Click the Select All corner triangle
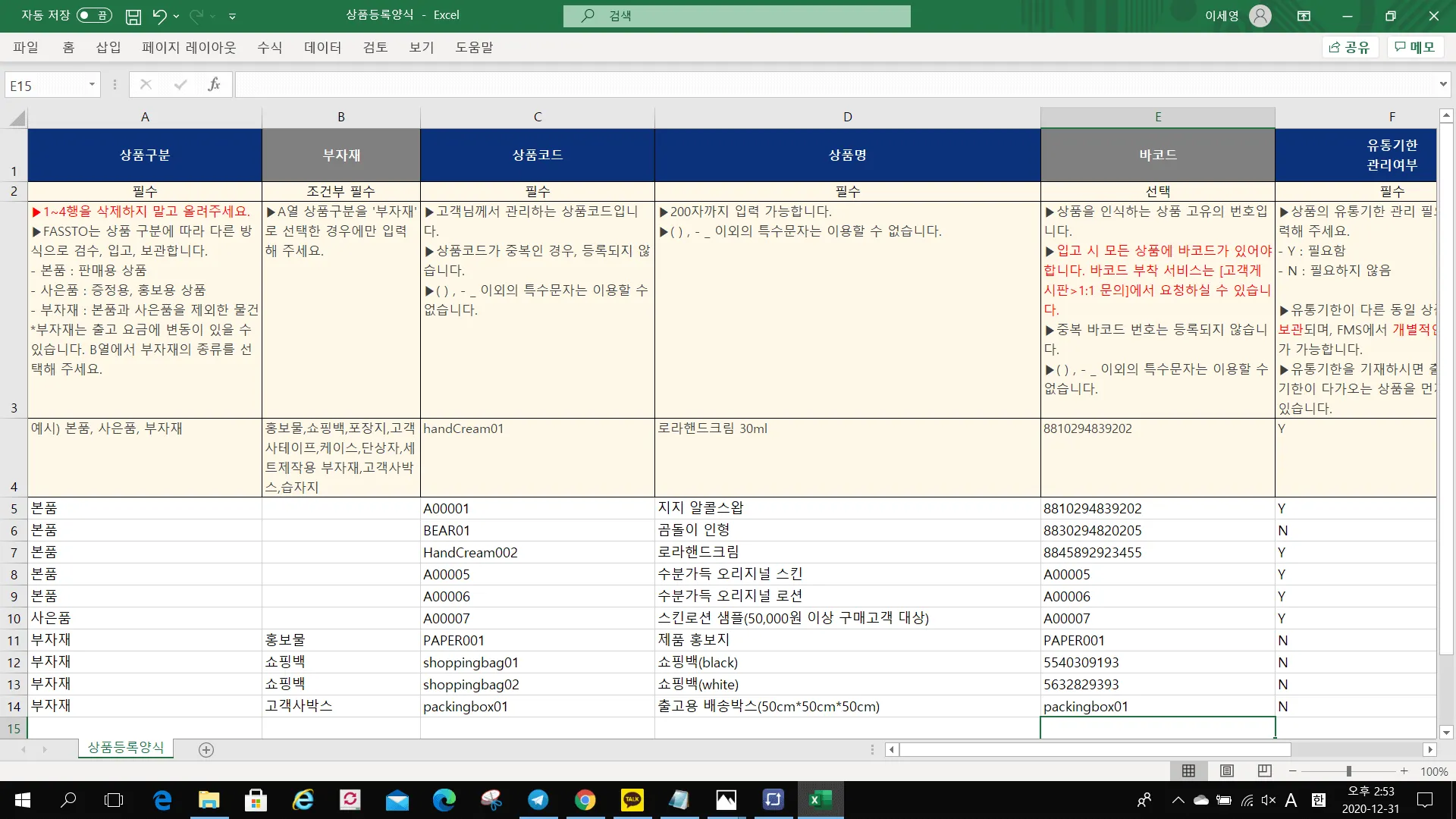The image size is (1456, 819). (x=17, y=118)
